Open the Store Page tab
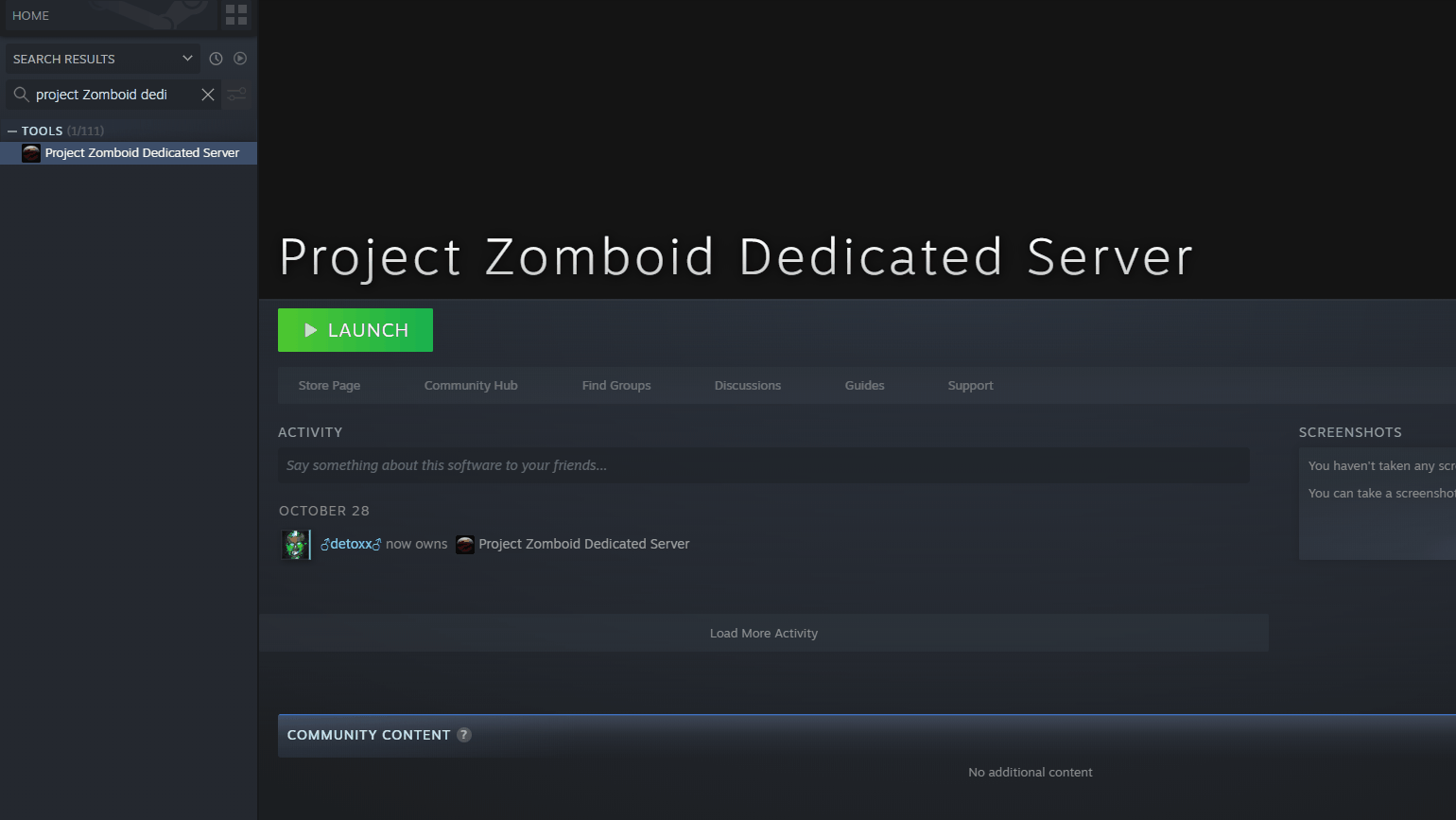This screenshot has width=1456, height=820. (329, 386)
